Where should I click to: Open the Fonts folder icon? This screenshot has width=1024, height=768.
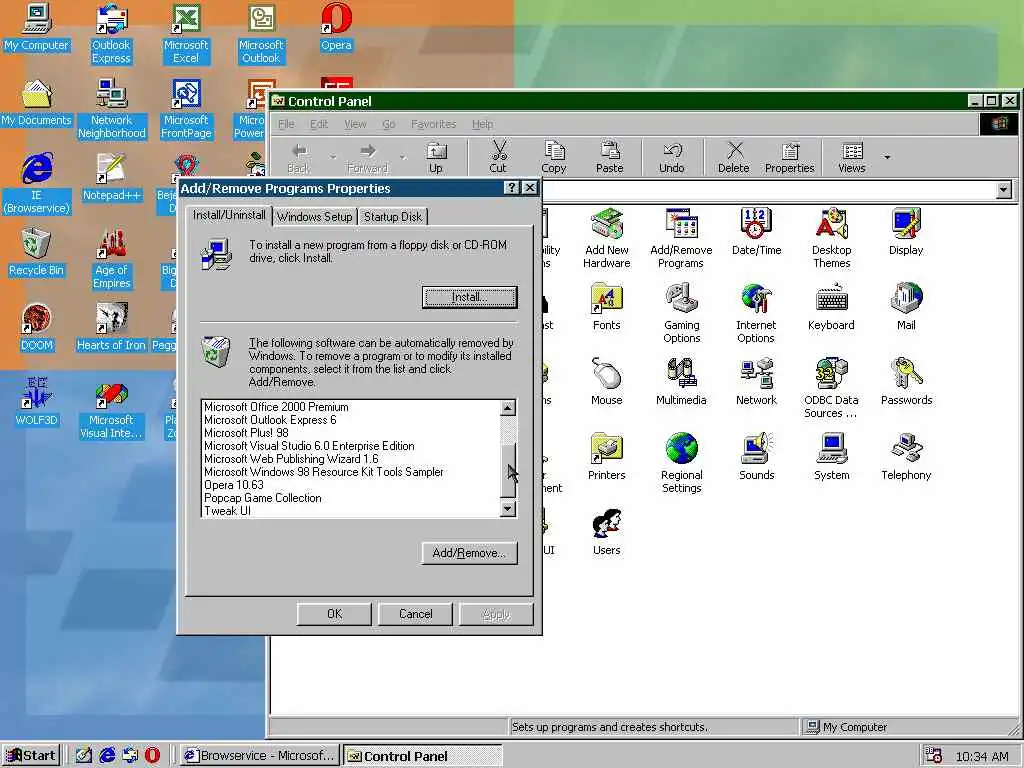pos(607,306)
